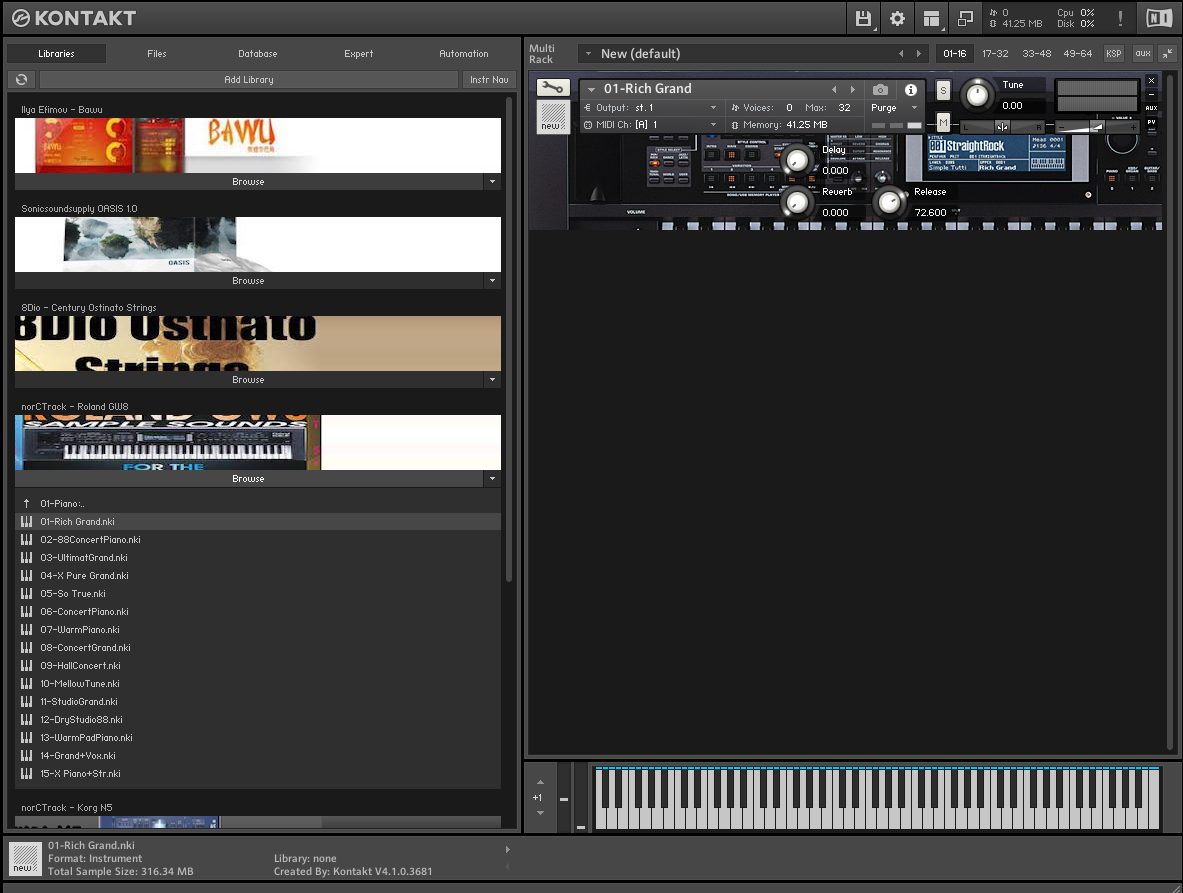
Task: Select 03-UltimatGrand.nki in file list
Action: [x=258, y=557]
